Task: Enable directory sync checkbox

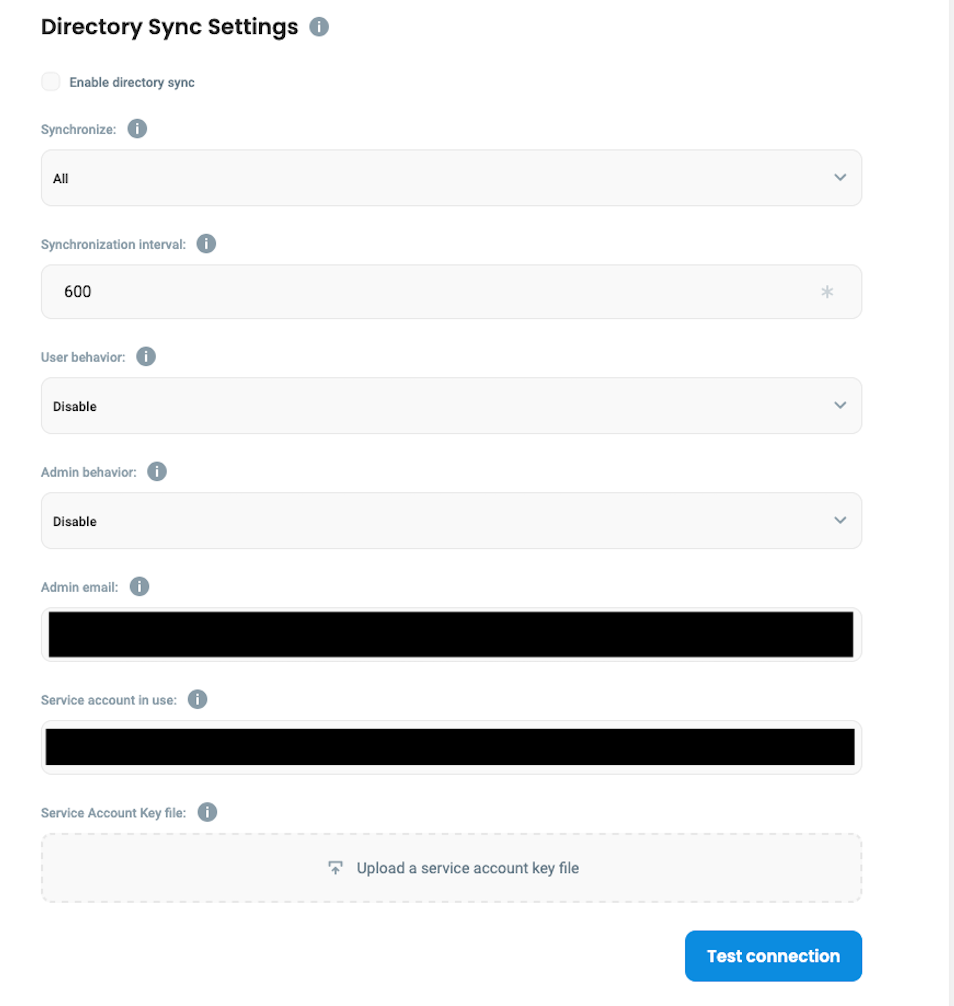Action: [51, 82]
